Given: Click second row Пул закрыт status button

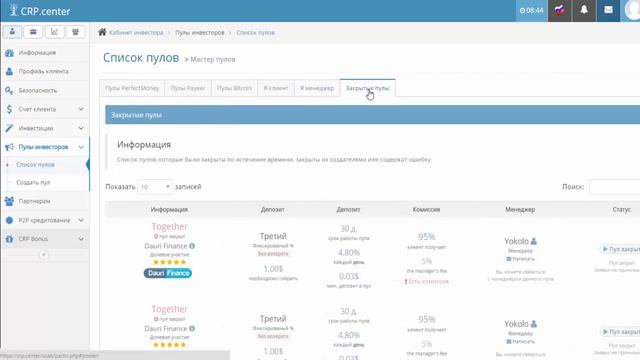Looking at the screenshot, I should tap(620, 332).
